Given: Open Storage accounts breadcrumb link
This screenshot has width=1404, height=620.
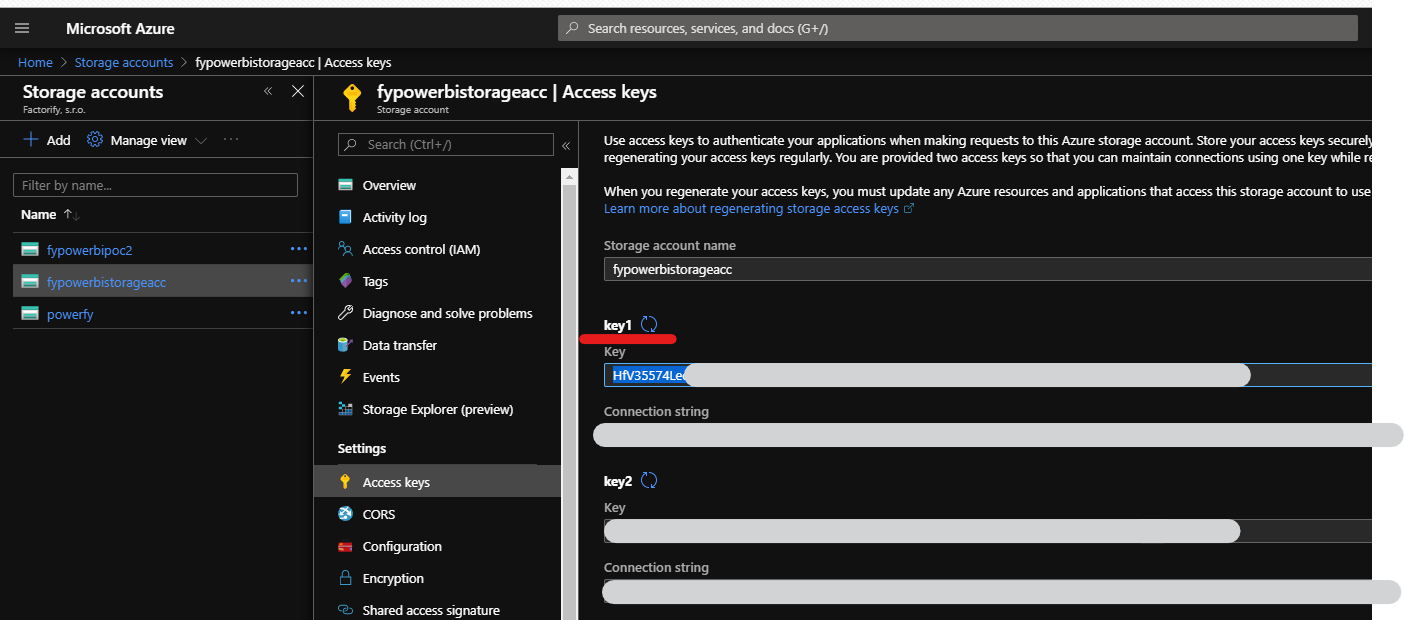Looking at the screenshot, I should coord(124,62).
